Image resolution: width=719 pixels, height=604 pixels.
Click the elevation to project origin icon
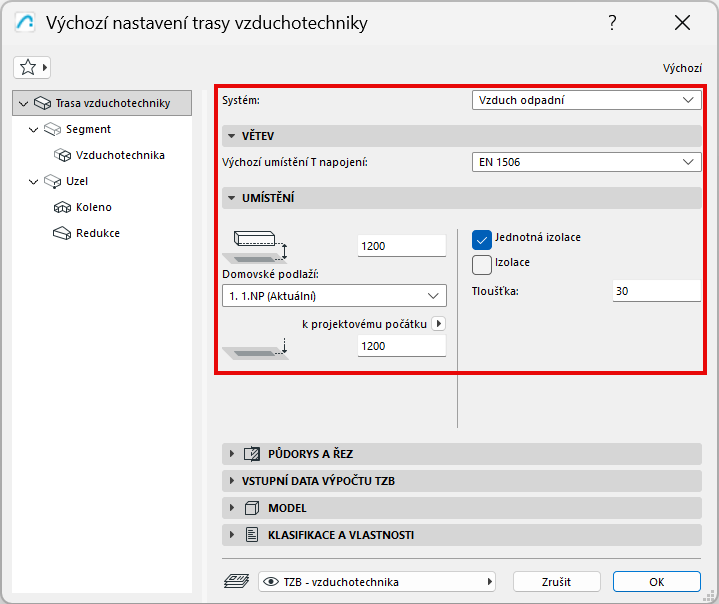(x=256, y=349)
